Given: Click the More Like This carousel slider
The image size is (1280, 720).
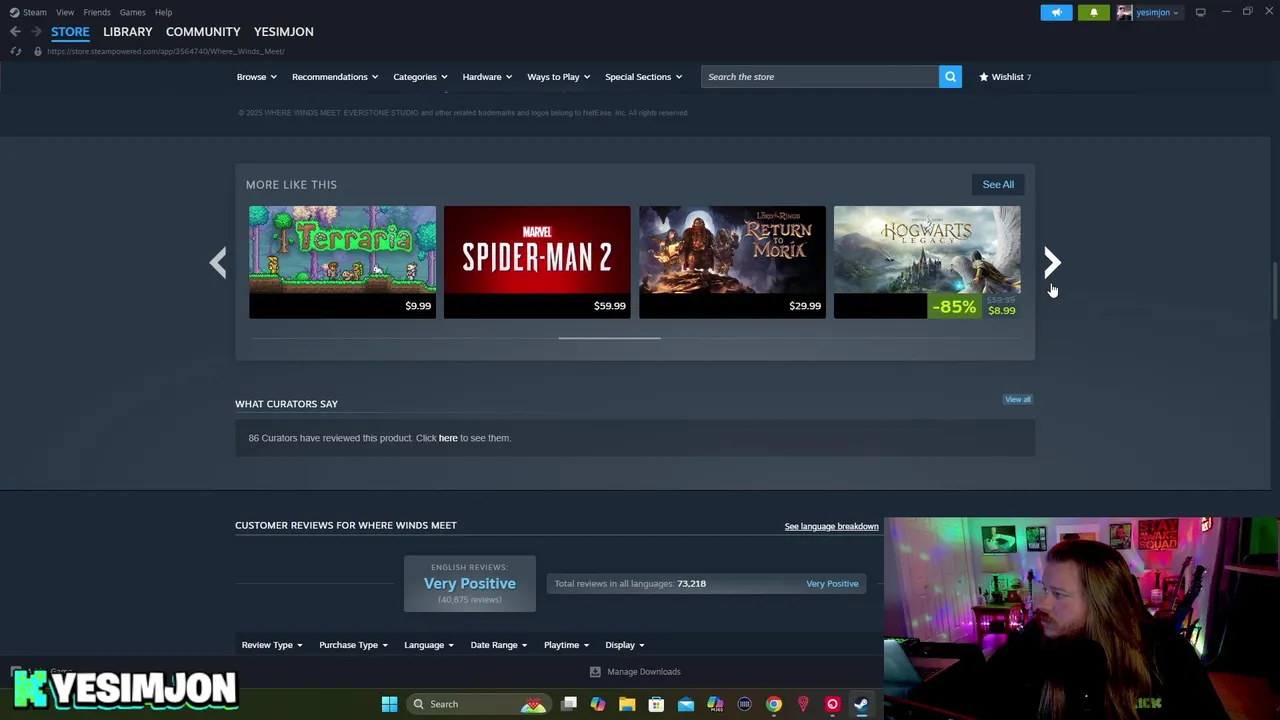Looking at the screenshot, I should (x=609, y=338).
